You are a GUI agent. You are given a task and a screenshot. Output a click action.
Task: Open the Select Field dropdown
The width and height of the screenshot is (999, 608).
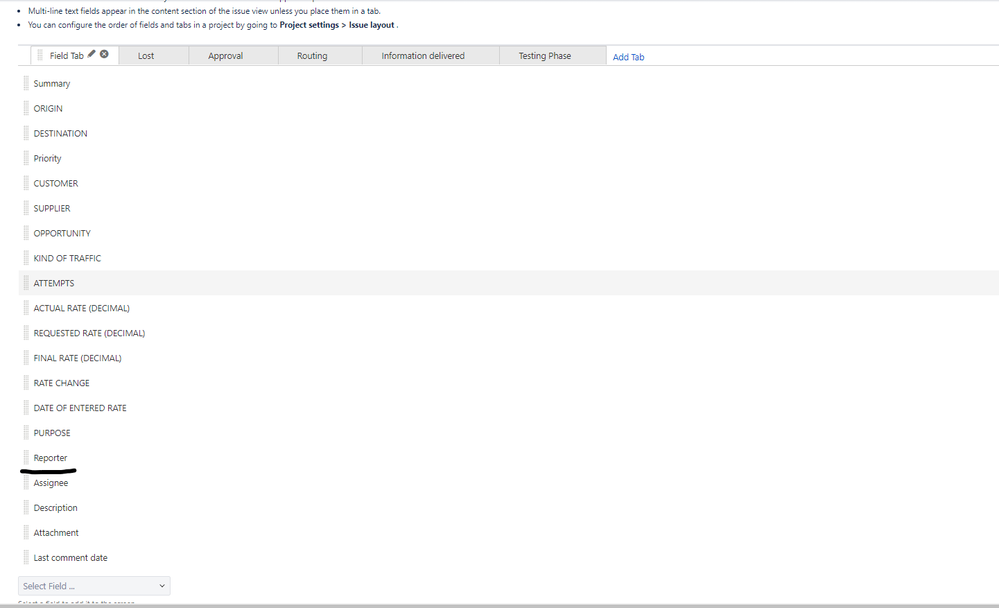coord(94,586)
